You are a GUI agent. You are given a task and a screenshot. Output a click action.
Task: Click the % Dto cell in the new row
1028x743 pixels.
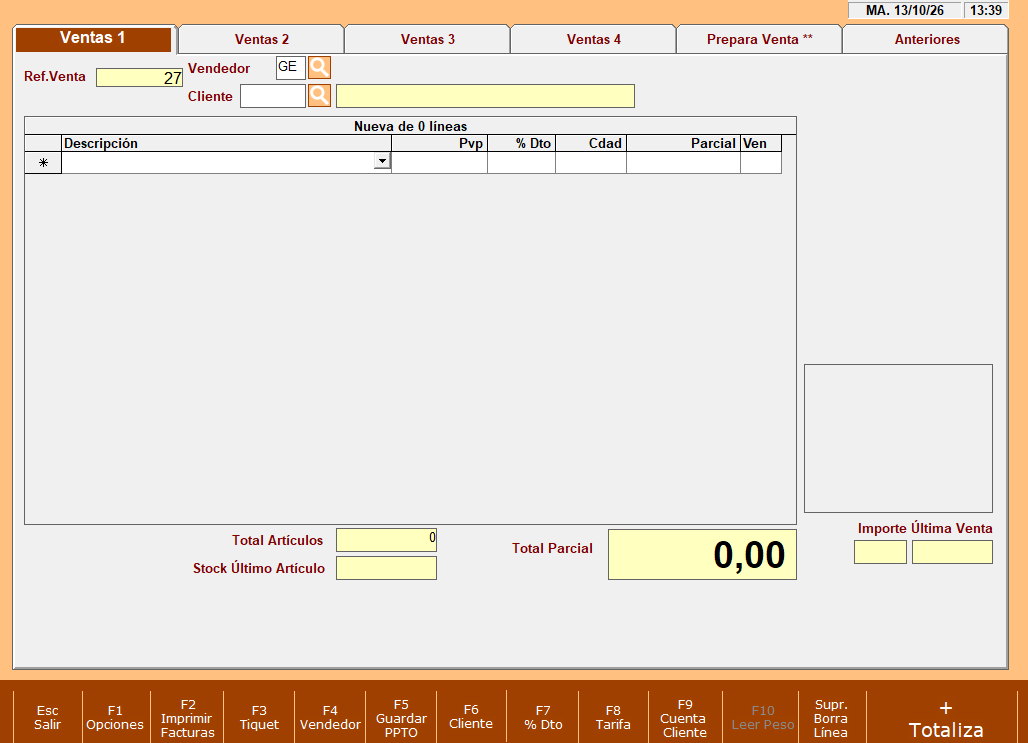[x=521, y=163]
